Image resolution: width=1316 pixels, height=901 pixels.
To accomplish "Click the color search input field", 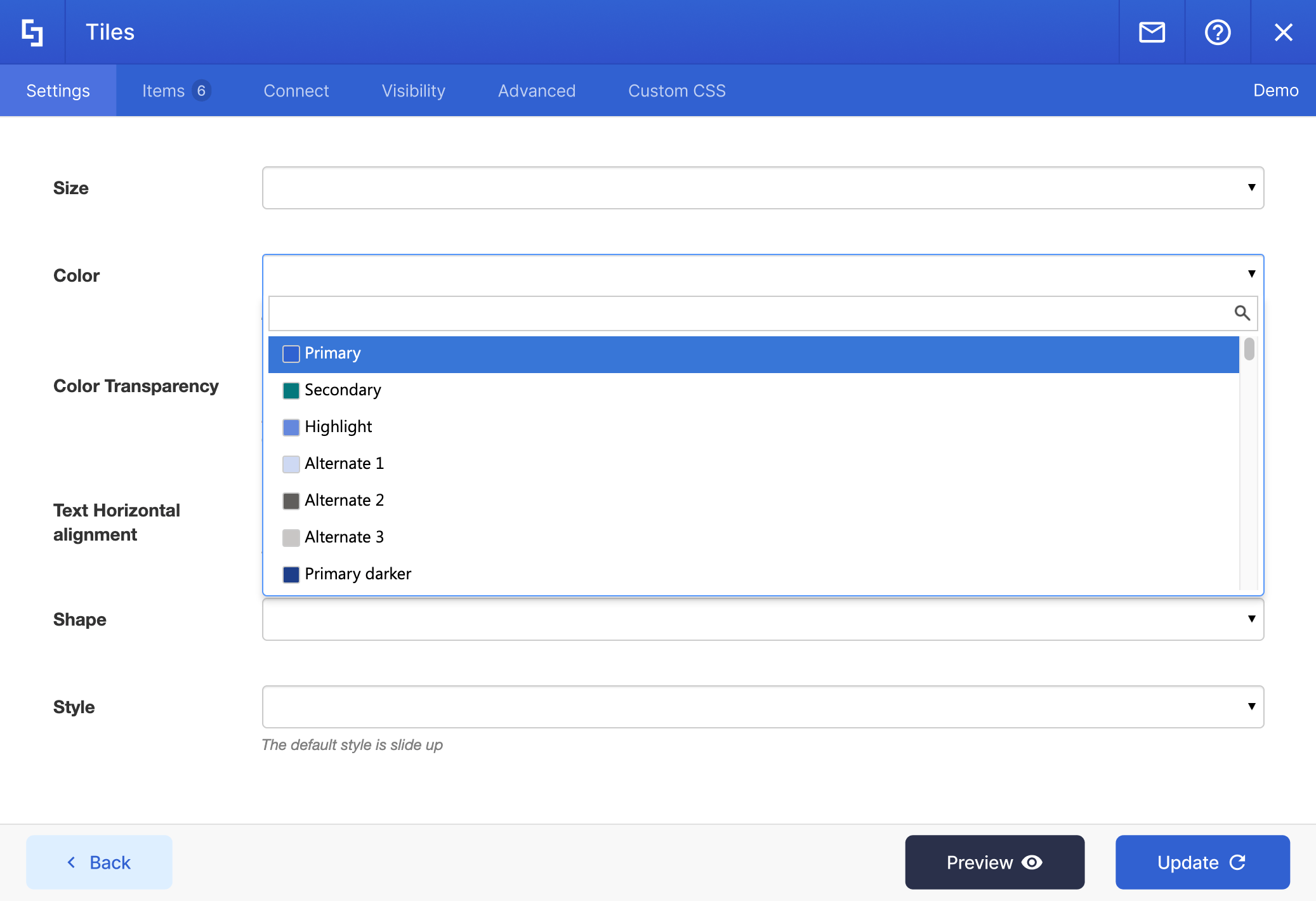I will (749, 313).
